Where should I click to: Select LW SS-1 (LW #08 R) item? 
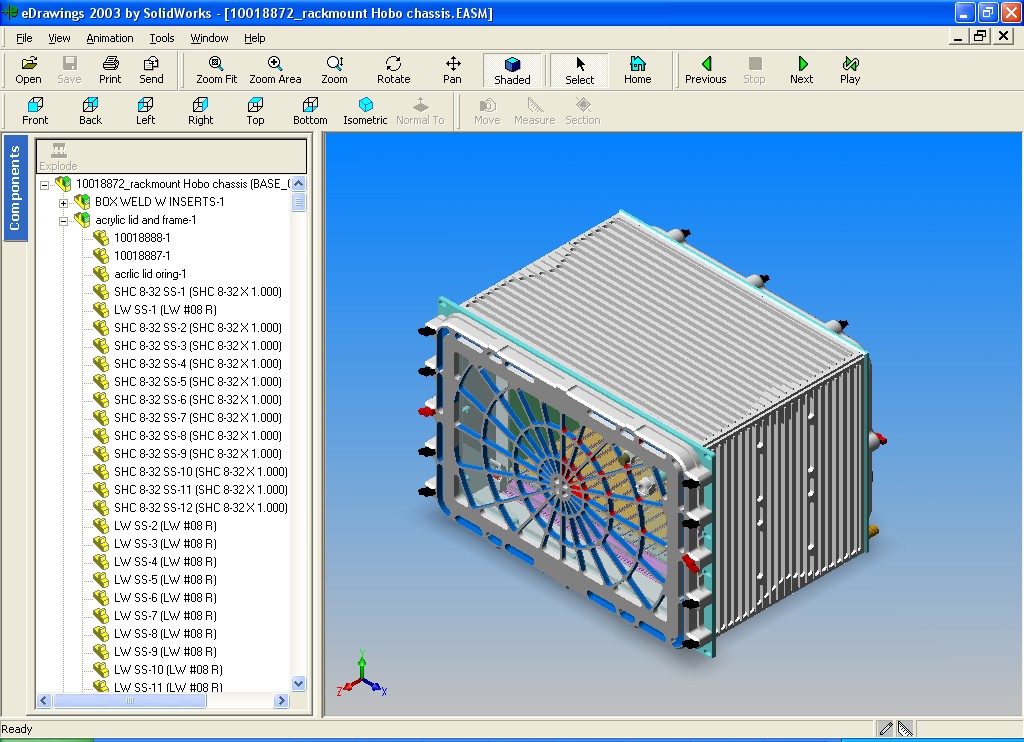[165, 310]
